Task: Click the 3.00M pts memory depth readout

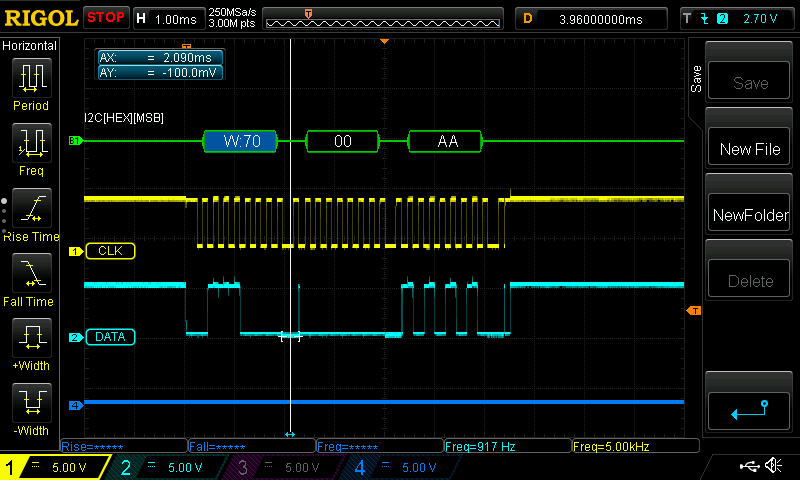Action: point(232,24)
